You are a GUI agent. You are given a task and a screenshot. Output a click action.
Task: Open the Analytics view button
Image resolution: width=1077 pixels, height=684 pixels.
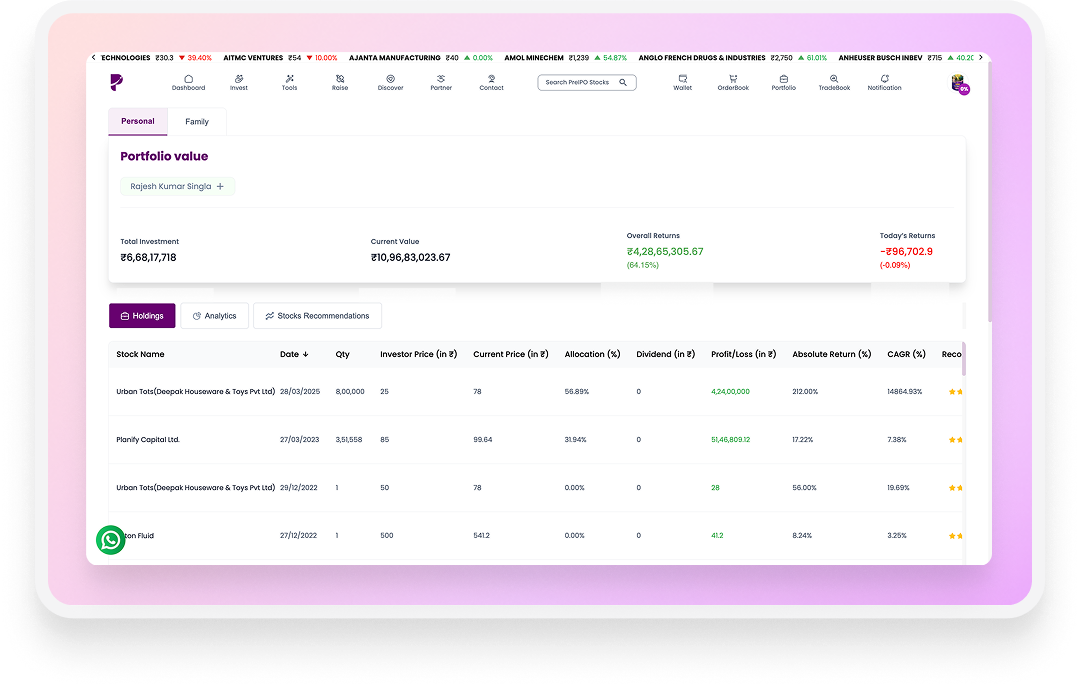tap(214, 316)
